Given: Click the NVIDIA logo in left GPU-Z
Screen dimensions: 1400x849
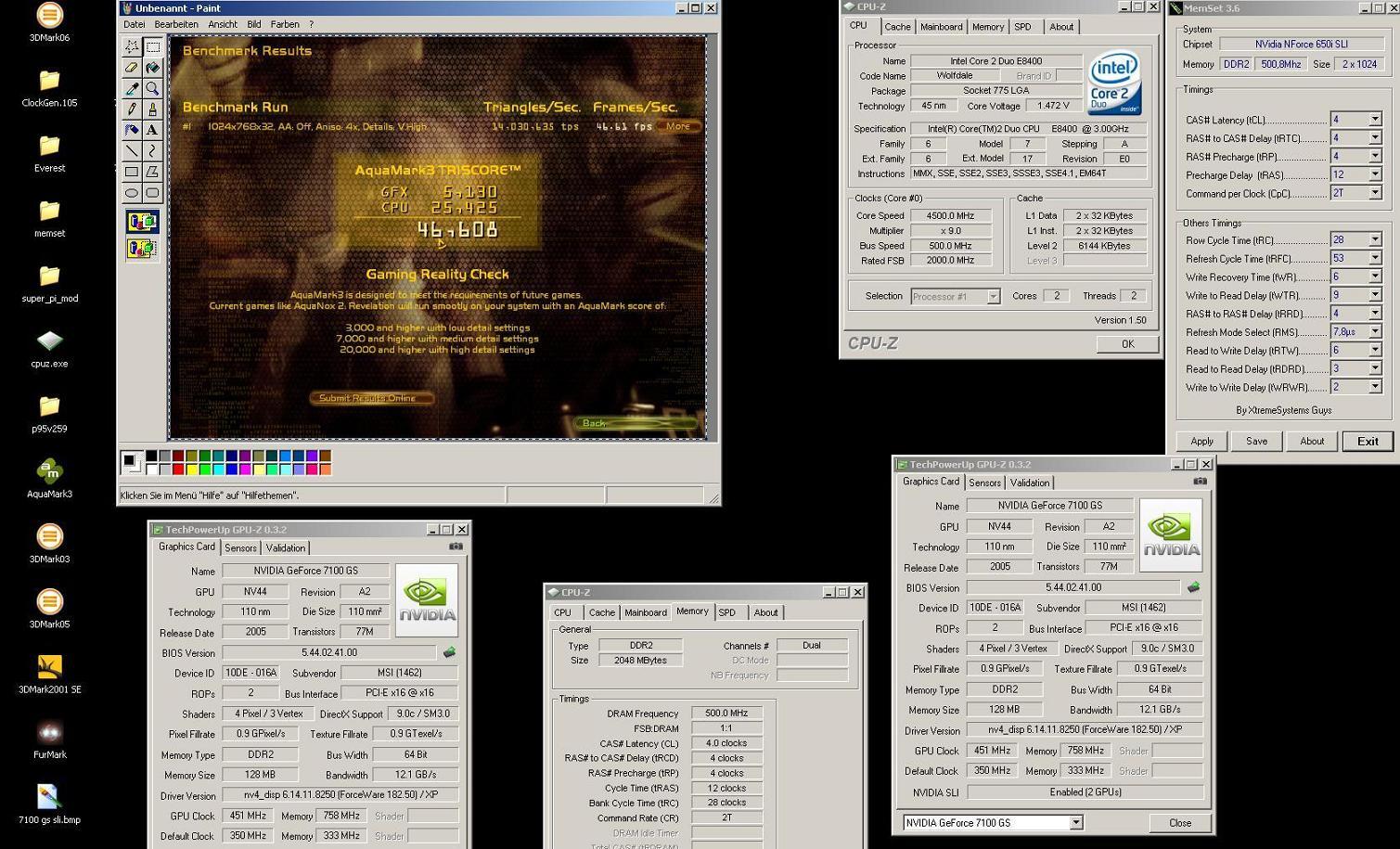Looking at the screenshot, I should click(x=426, y=599).
